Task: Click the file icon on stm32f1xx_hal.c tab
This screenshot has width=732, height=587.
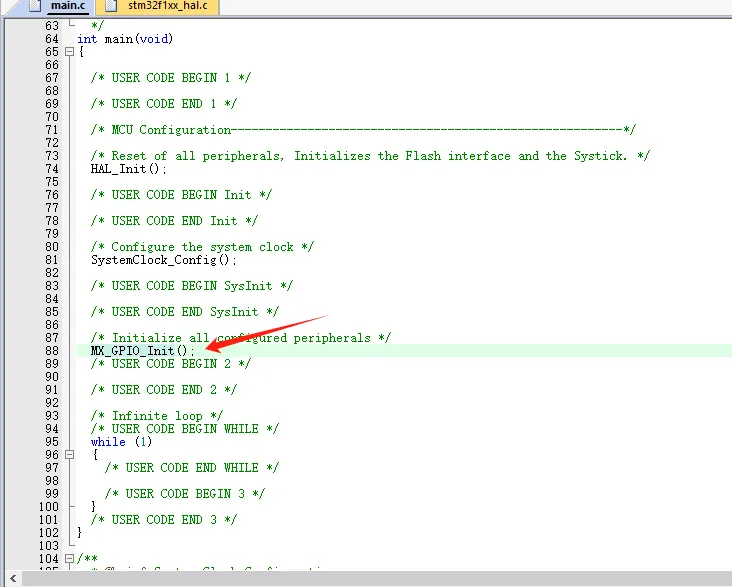Action: point(111,7)
